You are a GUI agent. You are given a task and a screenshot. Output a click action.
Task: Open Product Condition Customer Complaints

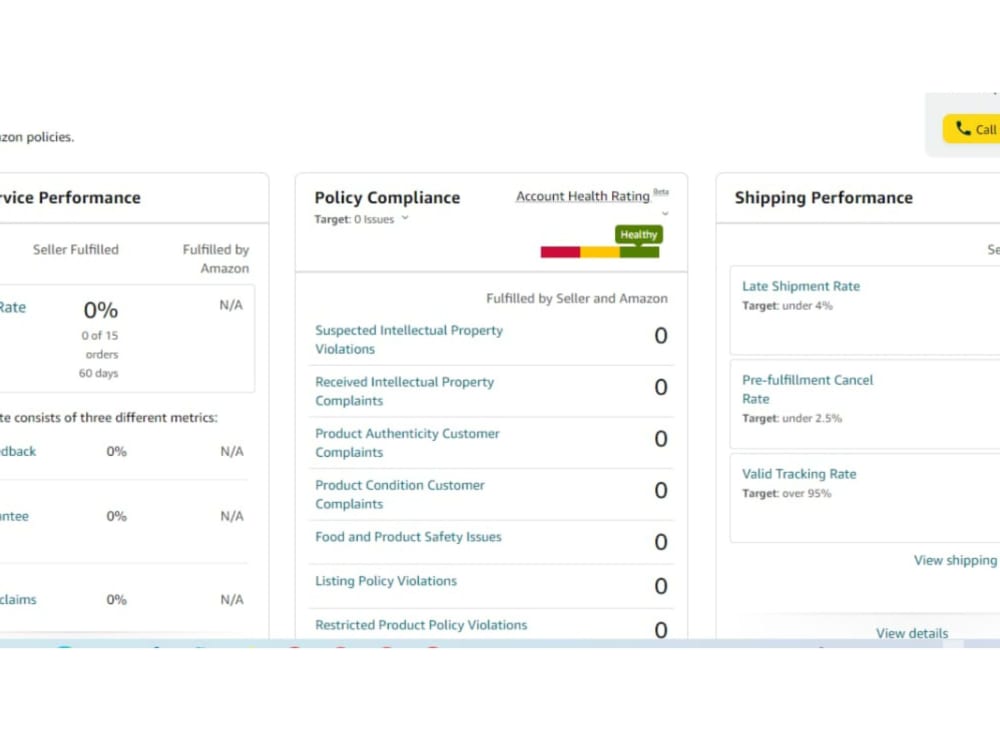click(x=400, y=494)
